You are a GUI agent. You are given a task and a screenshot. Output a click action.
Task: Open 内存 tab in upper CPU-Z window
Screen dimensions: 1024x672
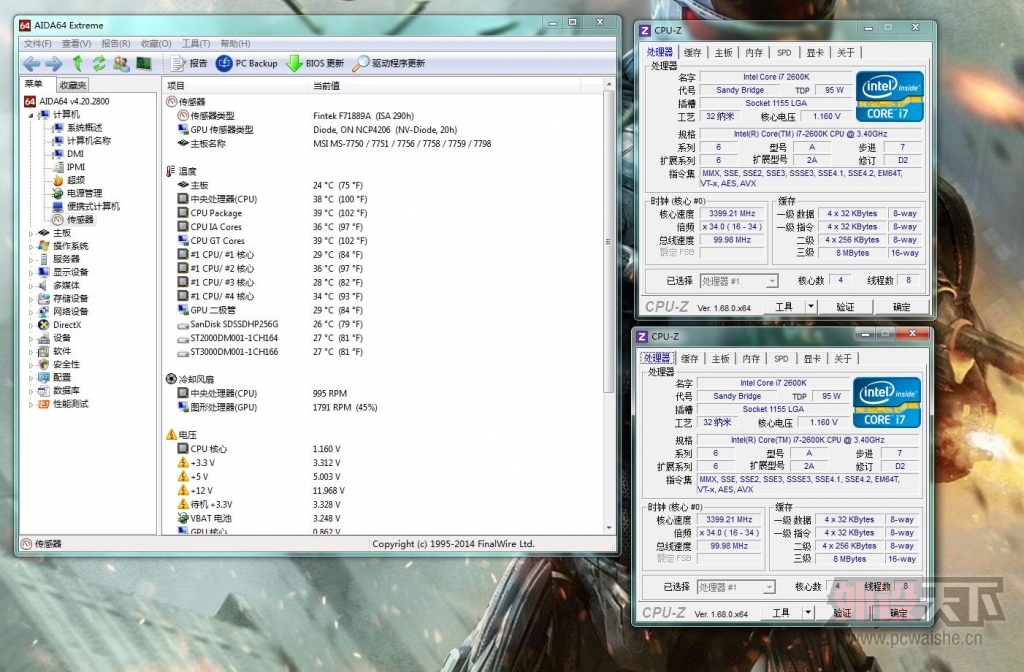[x=754, y=53]
